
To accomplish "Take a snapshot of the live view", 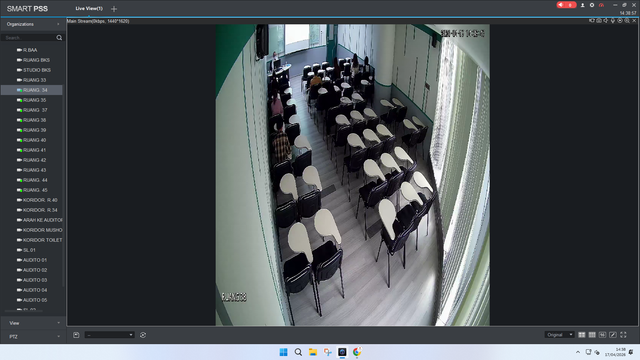I will pos(599,20).
